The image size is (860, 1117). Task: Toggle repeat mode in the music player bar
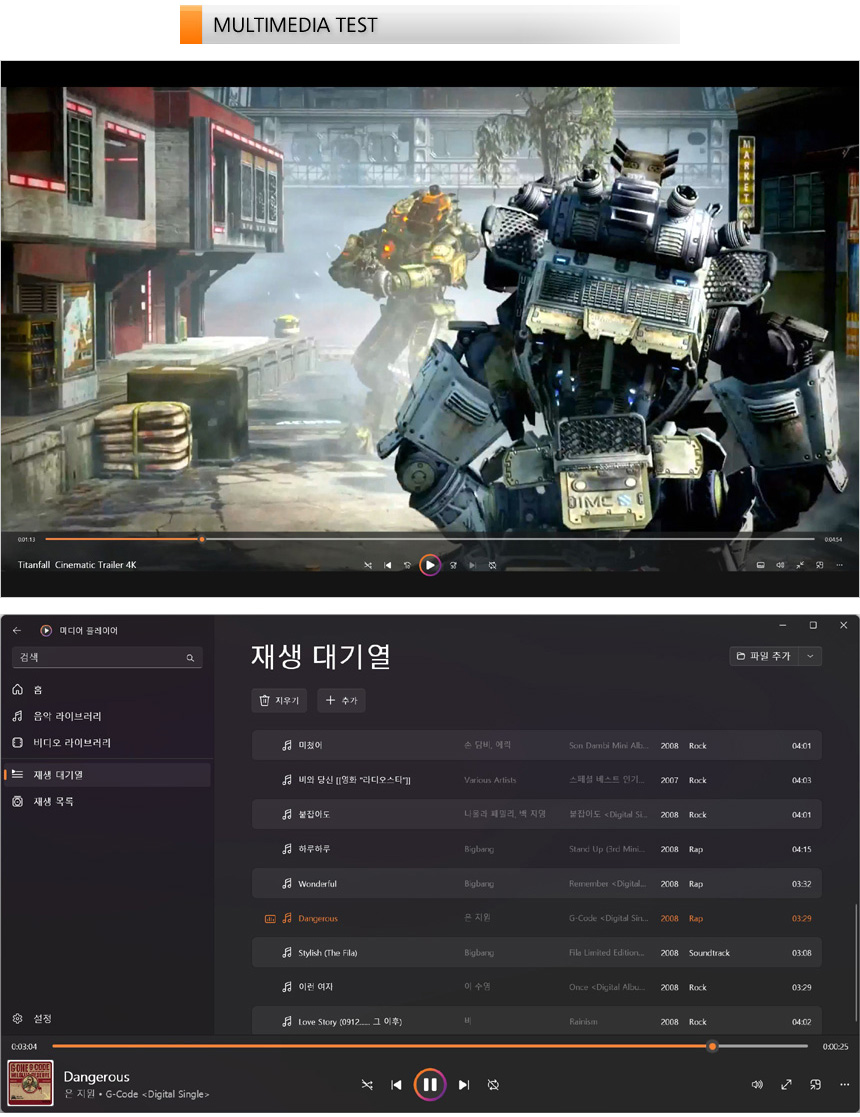[493, 1084]
